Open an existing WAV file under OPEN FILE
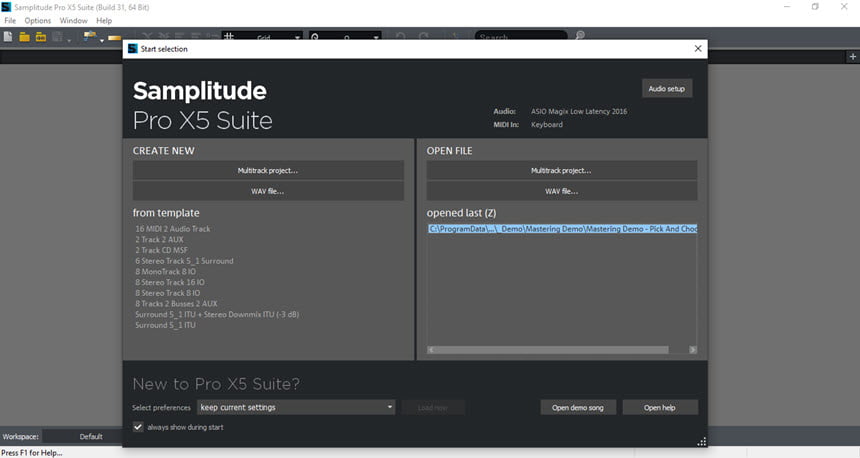 tap(562, 191)
